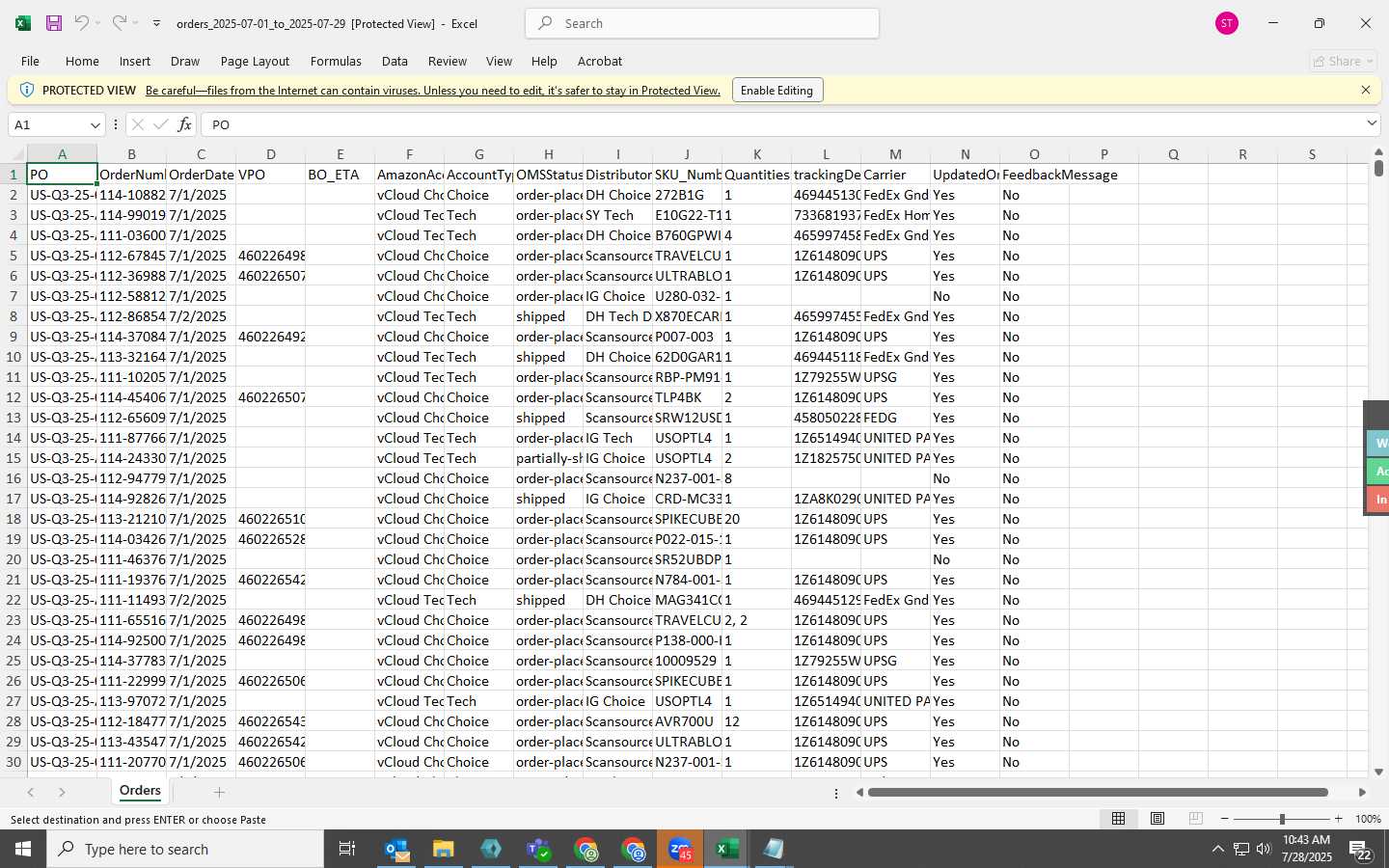The image size is (1389, 868).
Task: Open the Formulas tab
Action: point(336,61)
